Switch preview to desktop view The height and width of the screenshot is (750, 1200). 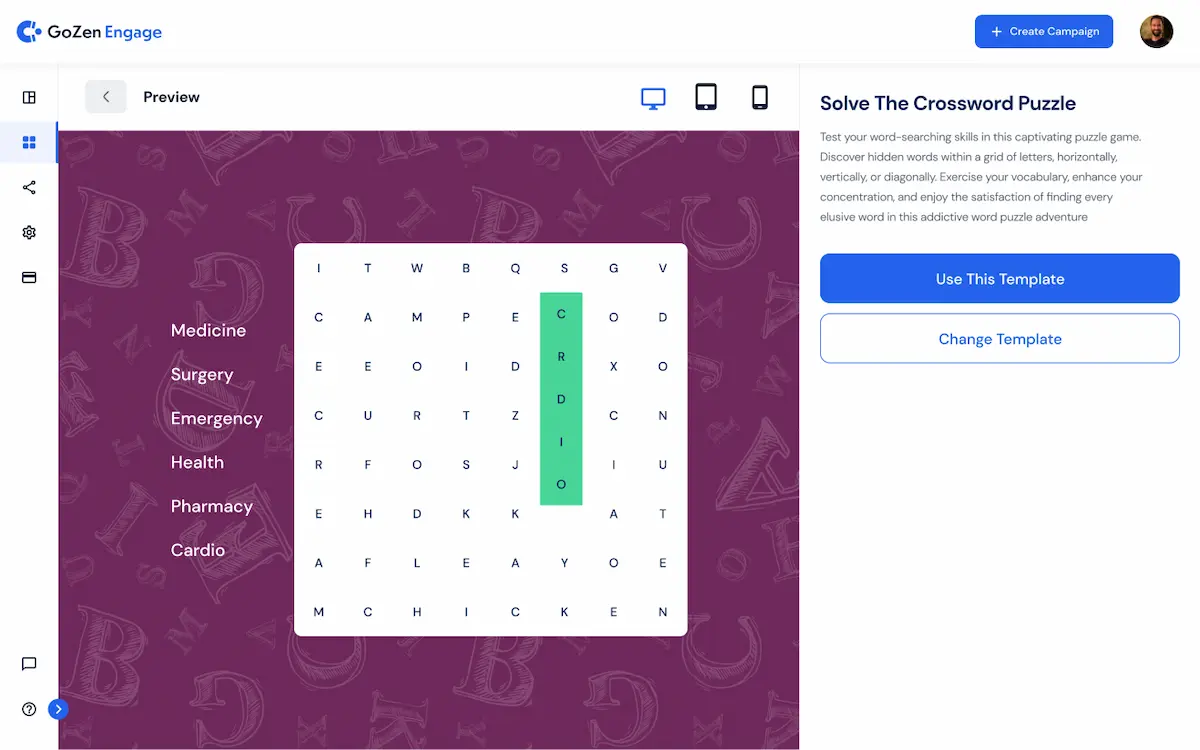[x=654, y=96]
